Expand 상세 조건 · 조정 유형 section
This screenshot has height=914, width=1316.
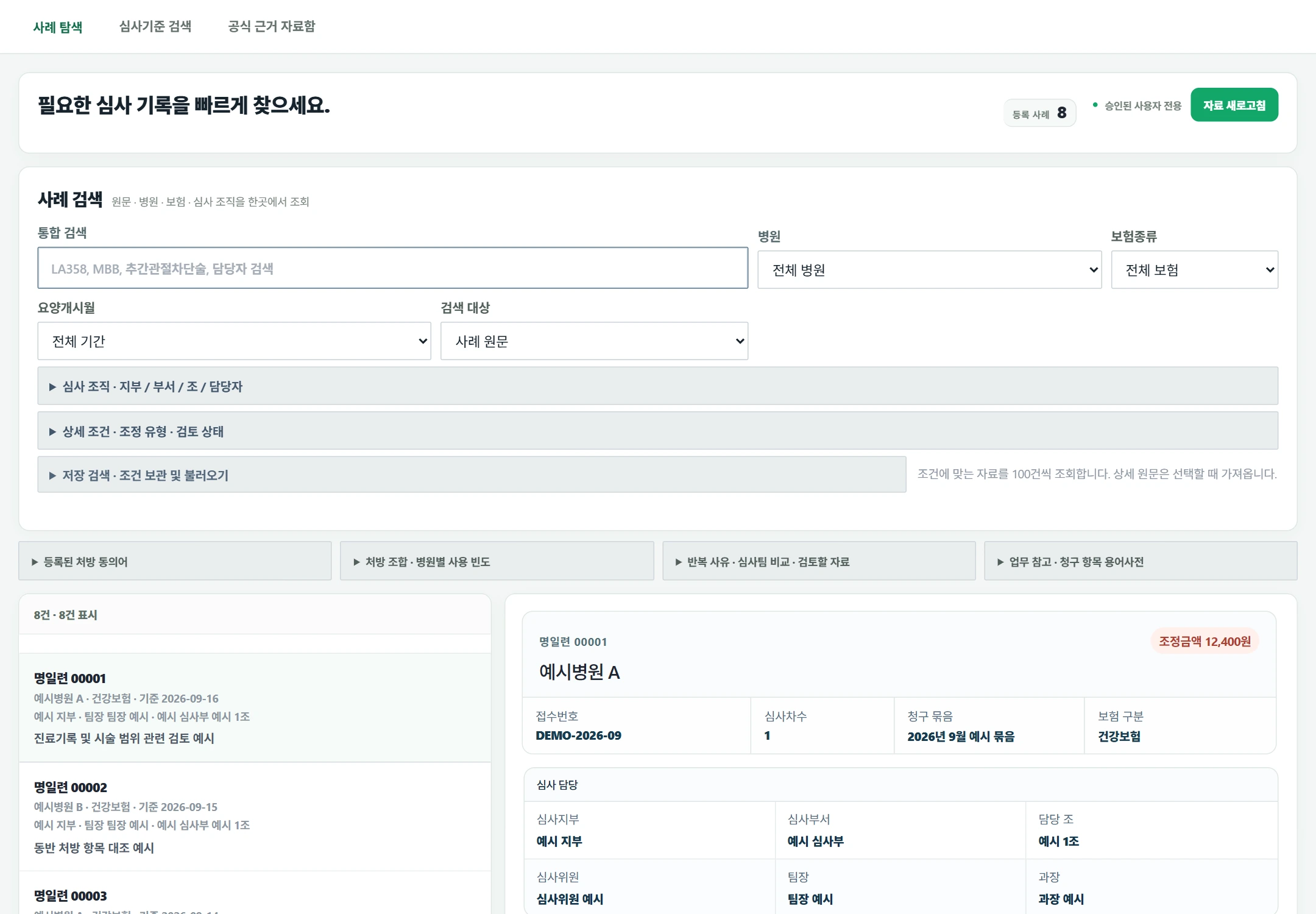[657, 431]
